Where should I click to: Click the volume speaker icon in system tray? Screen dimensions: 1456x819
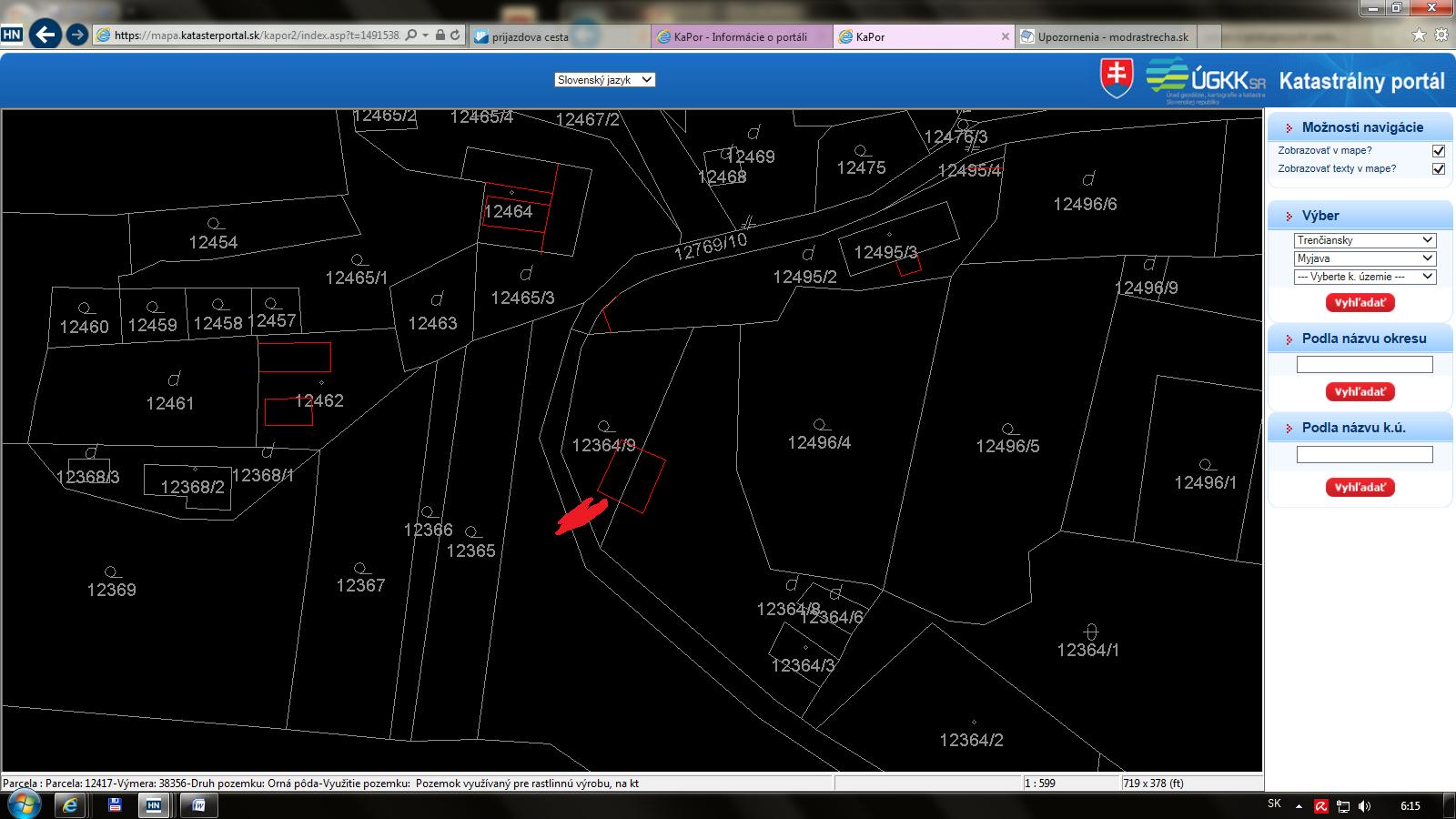1364,806
